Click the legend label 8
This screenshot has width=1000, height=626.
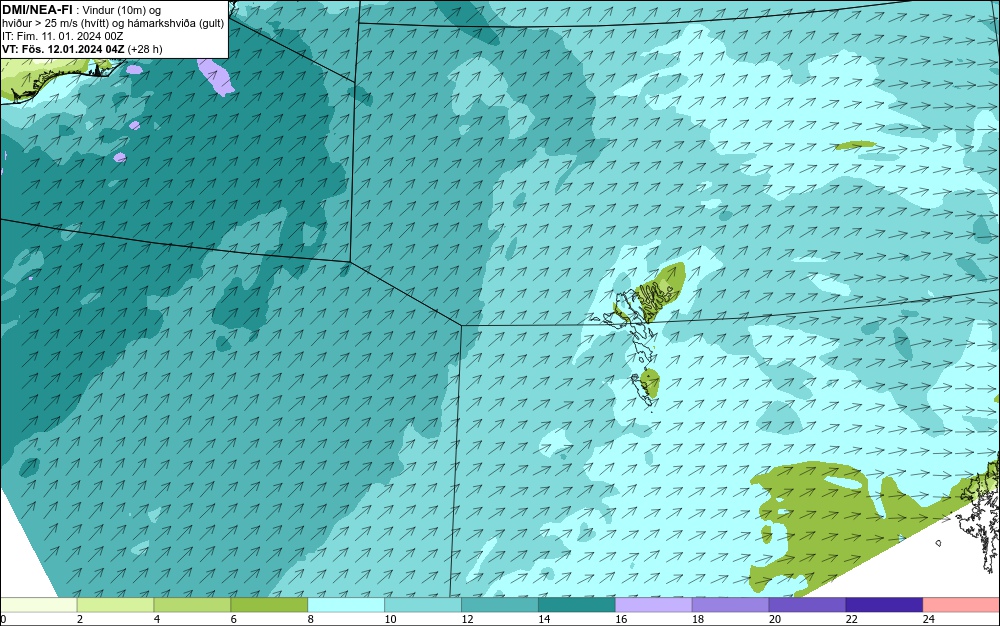point(311,619)
